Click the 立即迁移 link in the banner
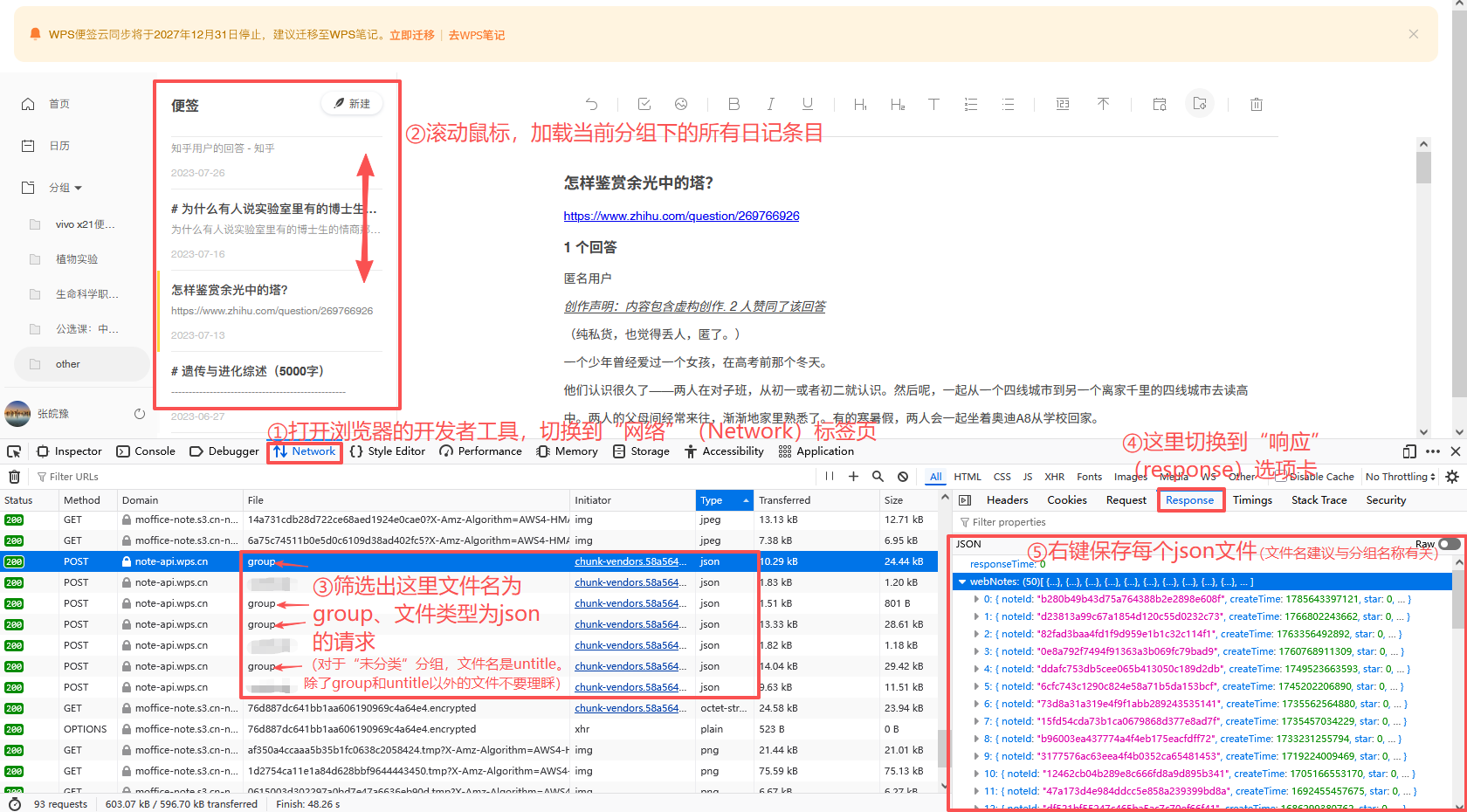Viewport: 1467px width, 812px height. click(411, 35)
